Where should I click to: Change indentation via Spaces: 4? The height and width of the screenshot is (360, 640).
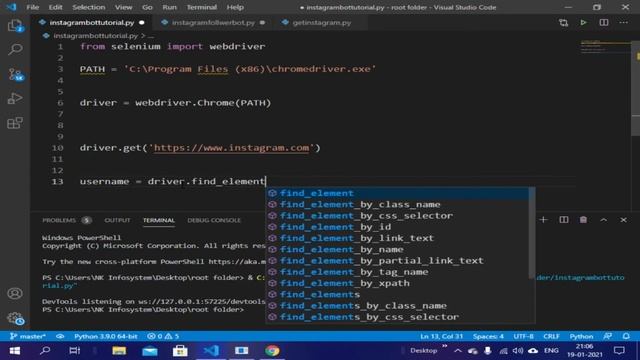tap(488, 336)
